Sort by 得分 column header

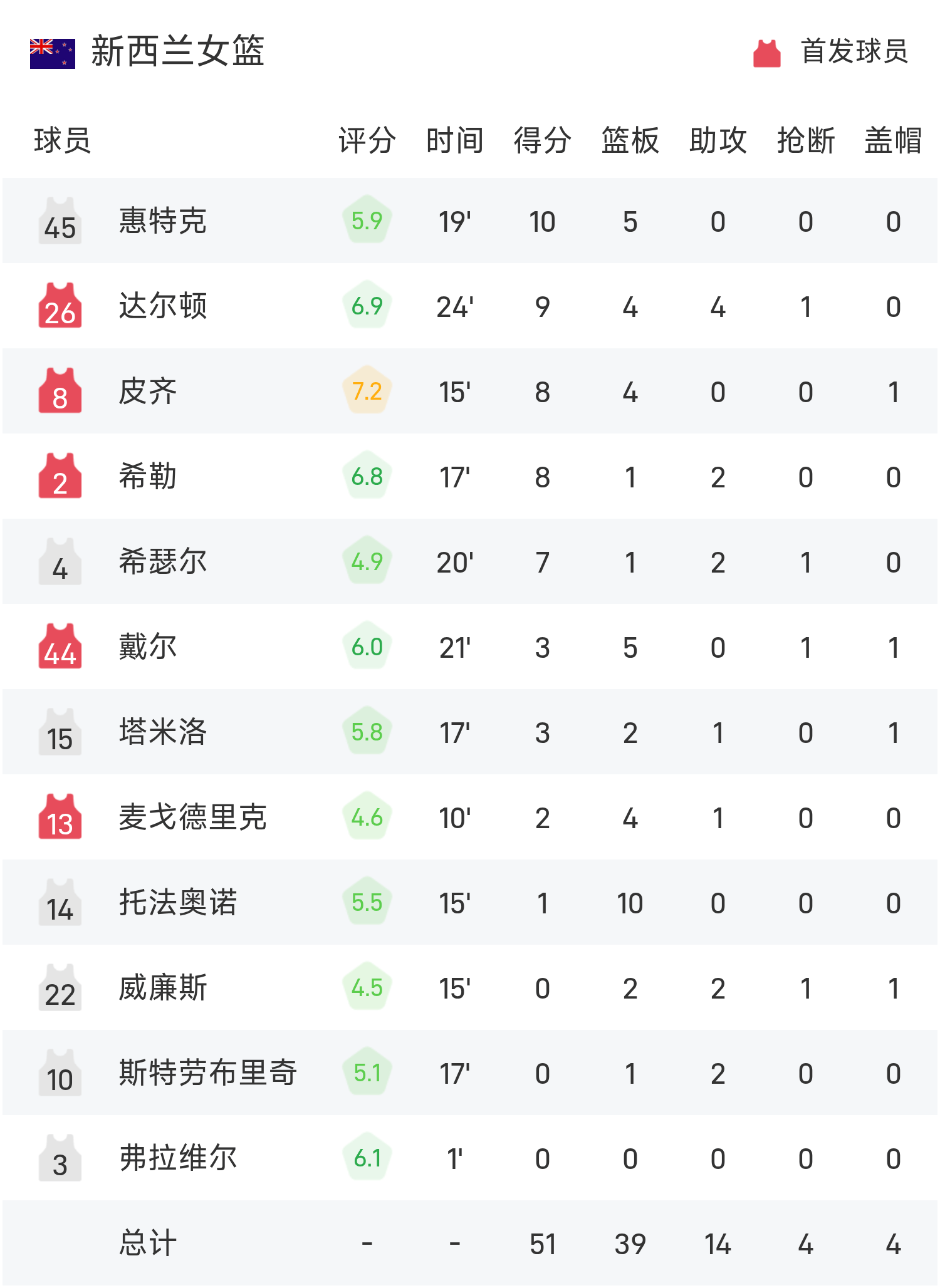542,140
